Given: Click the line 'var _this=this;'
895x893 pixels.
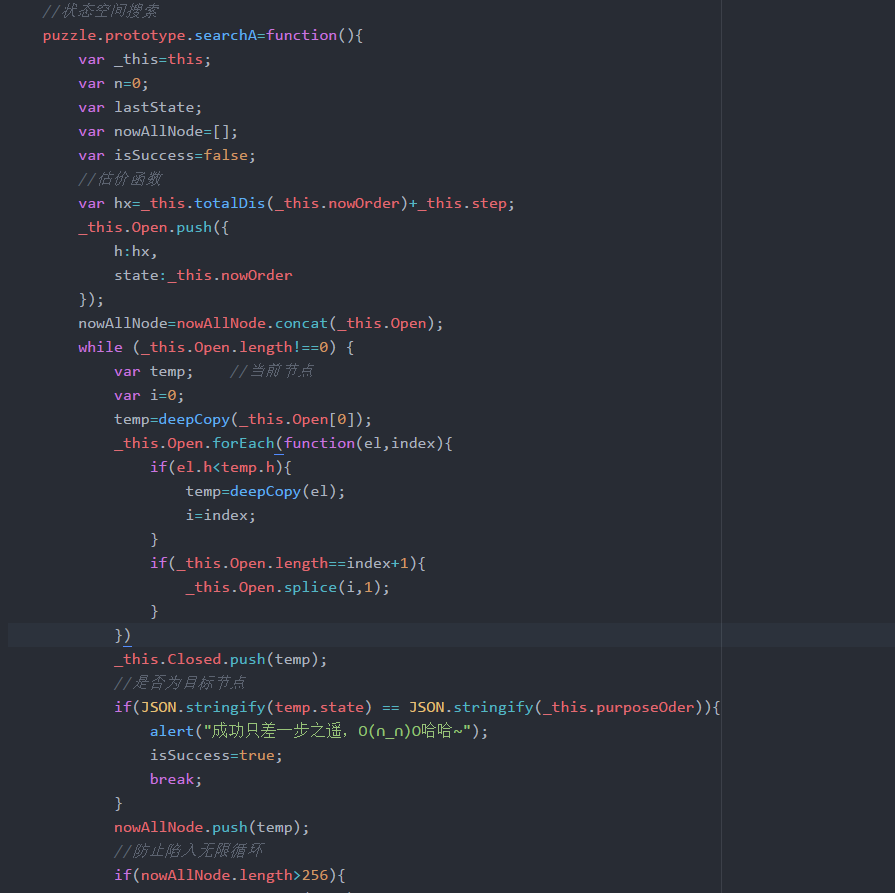Looking at the screenshot, I should coord(144,59).
